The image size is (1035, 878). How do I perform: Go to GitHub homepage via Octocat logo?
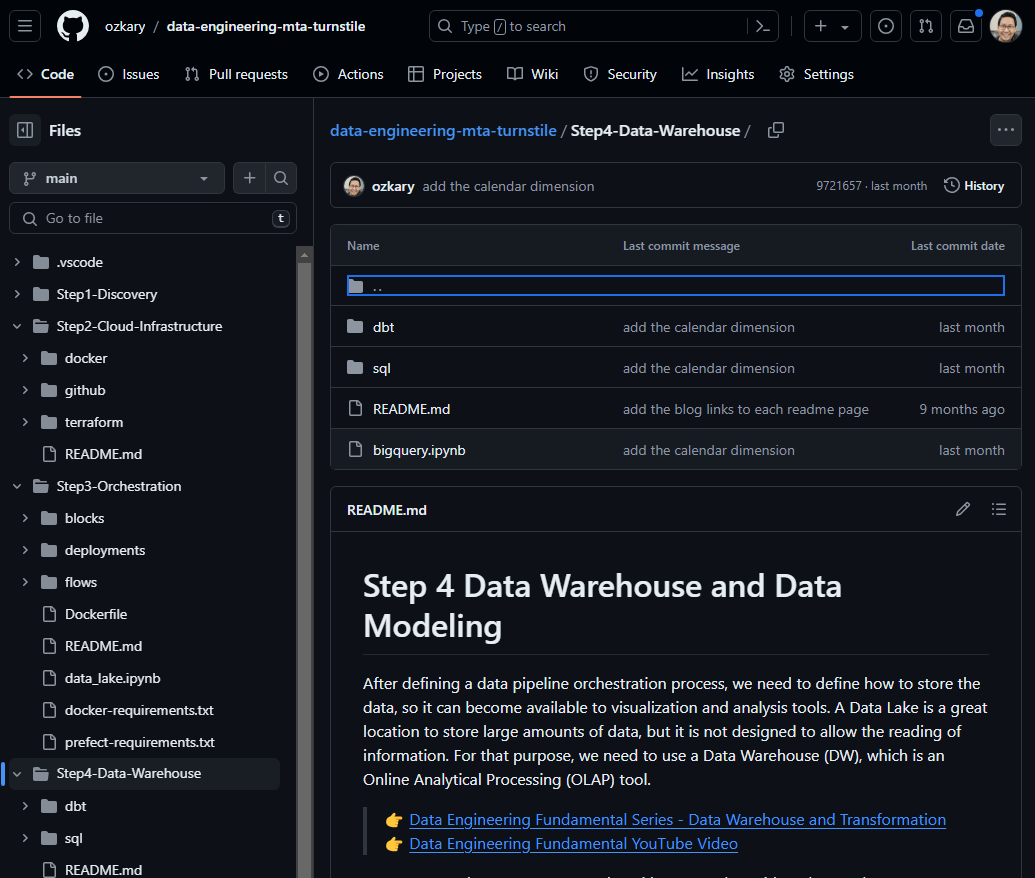tap(73, 26)
